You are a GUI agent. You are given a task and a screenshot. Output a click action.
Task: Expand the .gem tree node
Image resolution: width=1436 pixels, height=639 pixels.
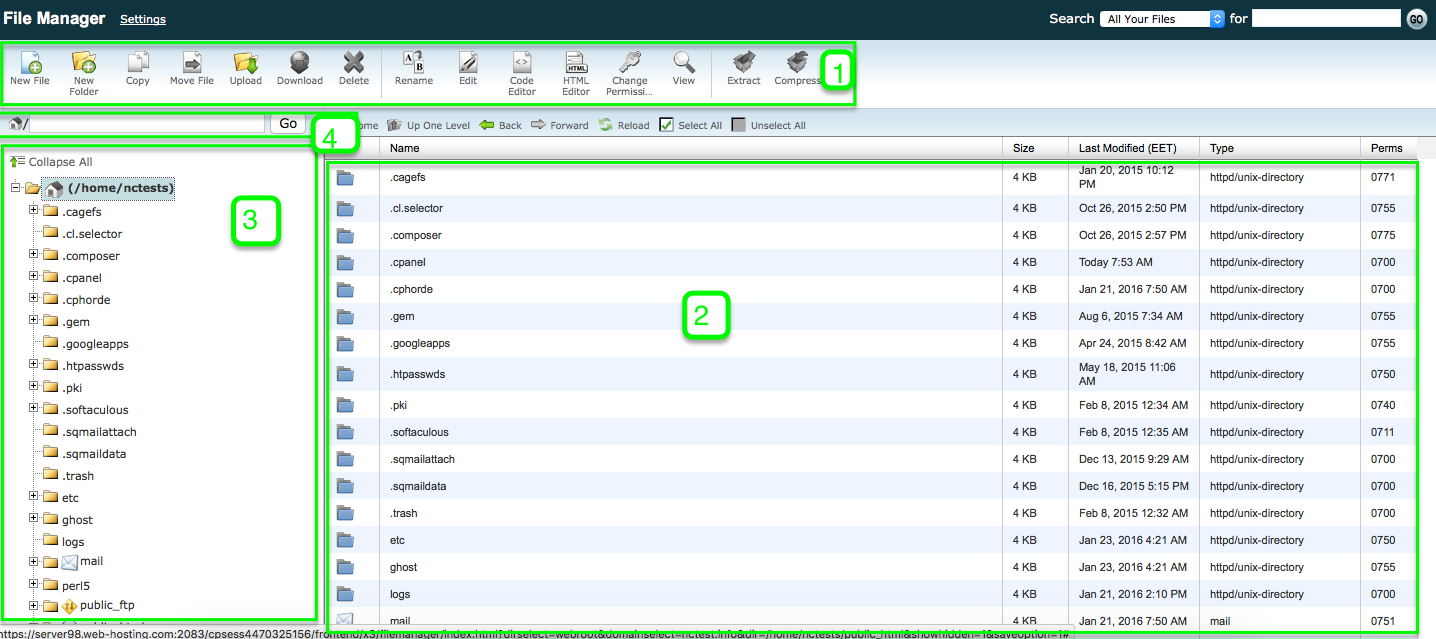tap(34, 321)
